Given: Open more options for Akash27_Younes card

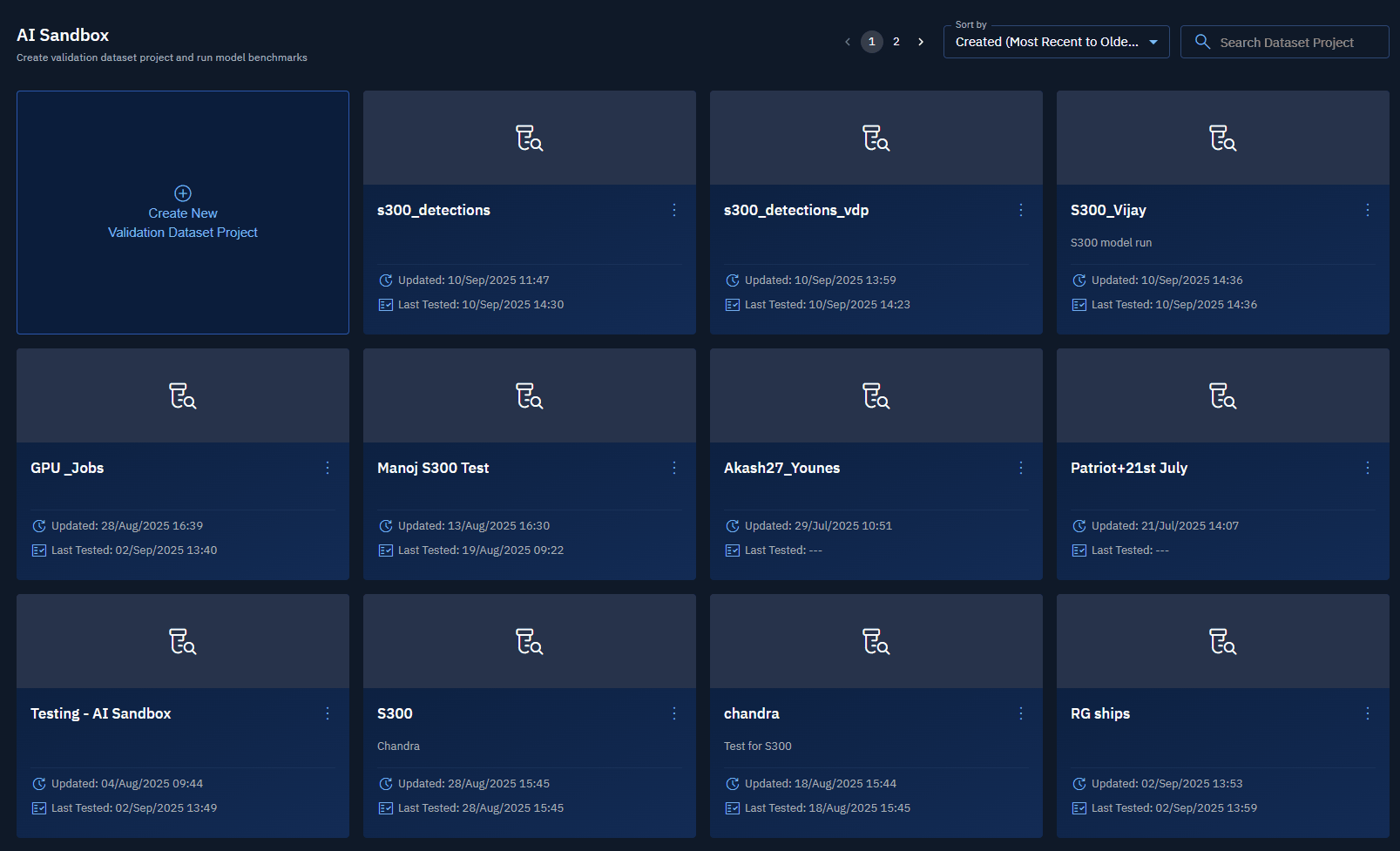Looking at the screenshot, I should pyautogui.click(x=1021, y=468).
